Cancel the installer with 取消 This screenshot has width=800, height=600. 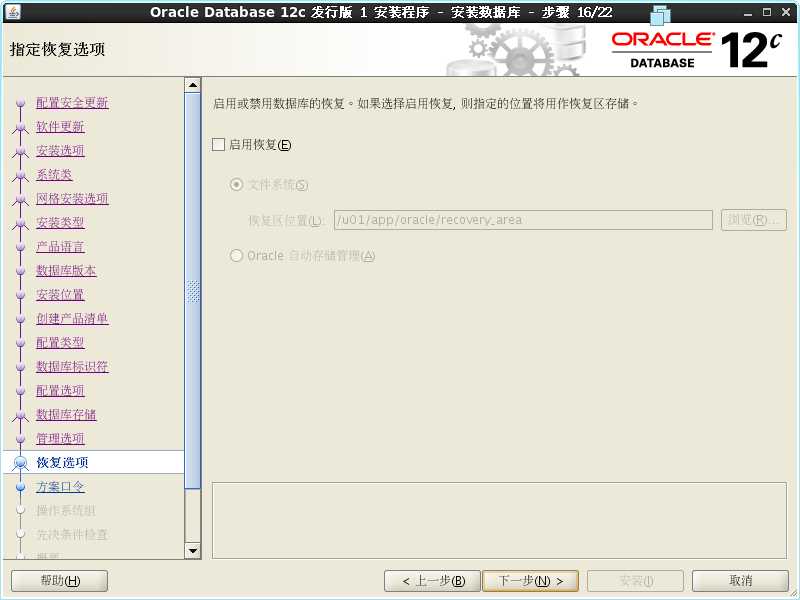tap(740, 581)
